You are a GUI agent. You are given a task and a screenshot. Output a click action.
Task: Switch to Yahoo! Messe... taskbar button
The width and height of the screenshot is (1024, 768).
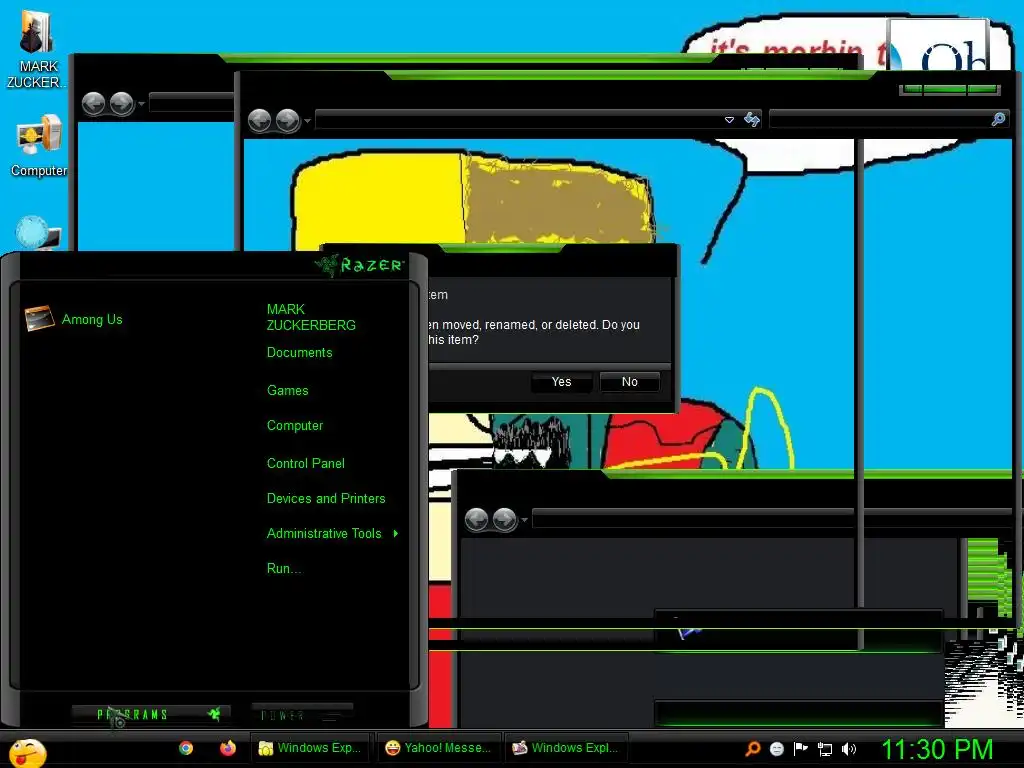pyautogui.click(x=438, y=748)
